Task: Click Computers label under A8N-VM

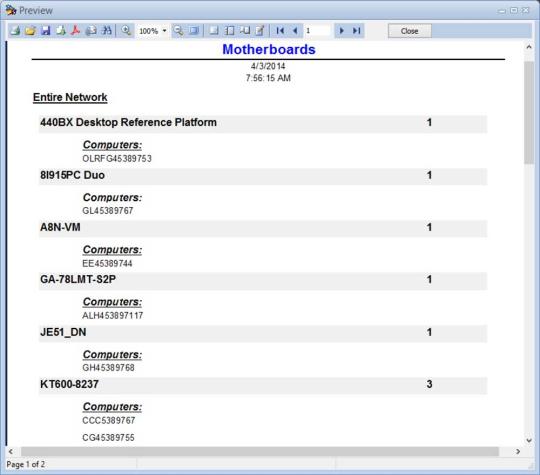Action: pos(112,250)
